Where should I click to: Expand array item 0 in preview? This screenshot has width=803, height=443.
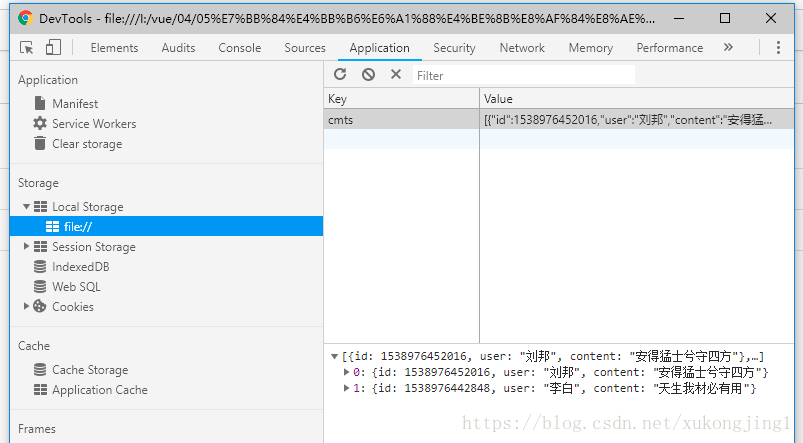click(347, 372)
